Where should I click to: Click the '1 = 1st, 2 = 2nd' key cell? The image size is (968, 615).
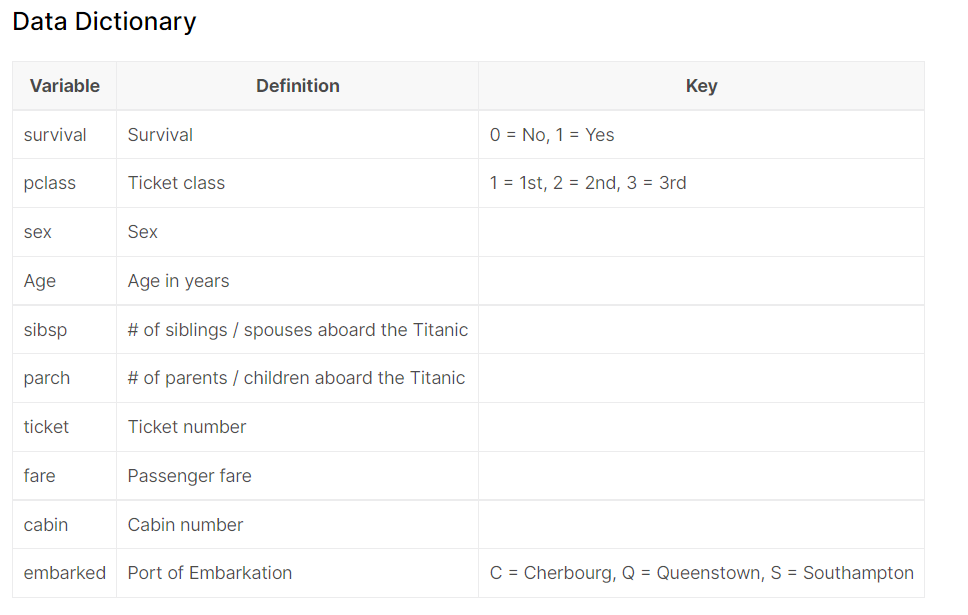coord(588,183)
